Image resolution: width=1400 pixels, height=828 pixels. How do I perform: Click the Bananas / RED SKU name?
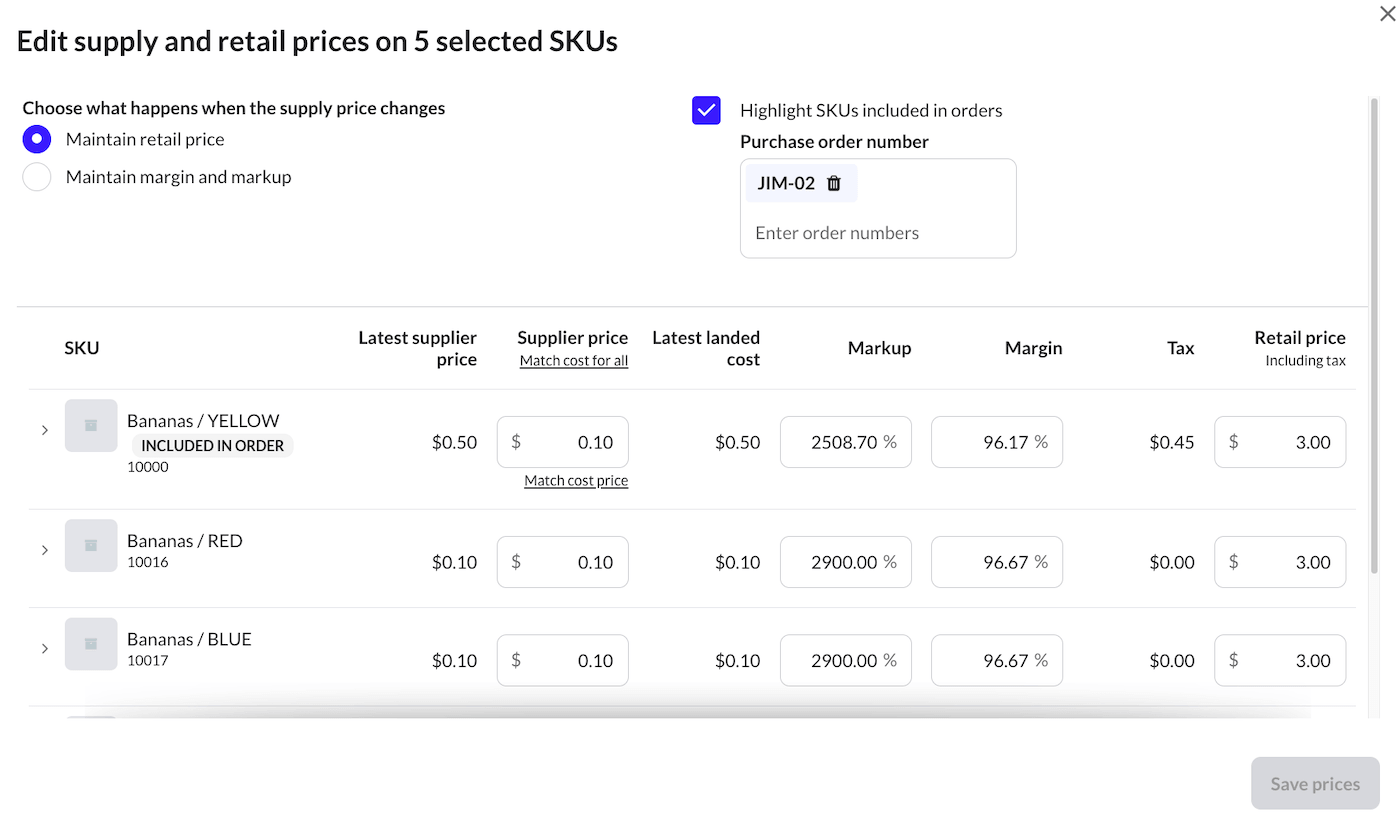click(185, 541)
